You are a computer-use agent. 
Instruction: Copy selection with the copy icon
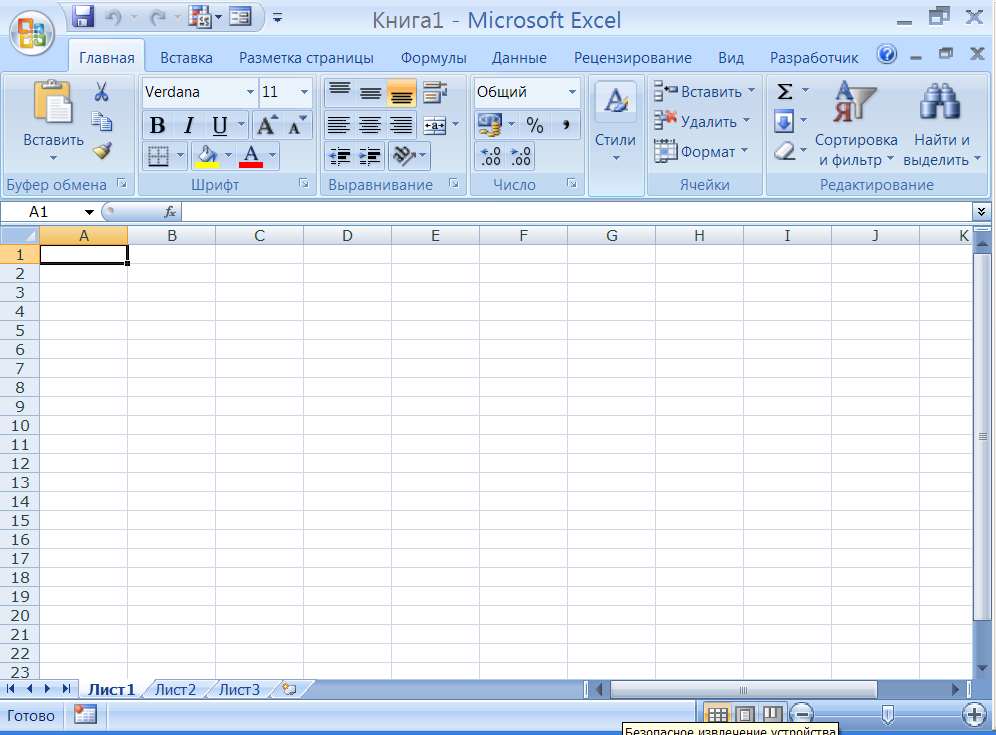102,121
